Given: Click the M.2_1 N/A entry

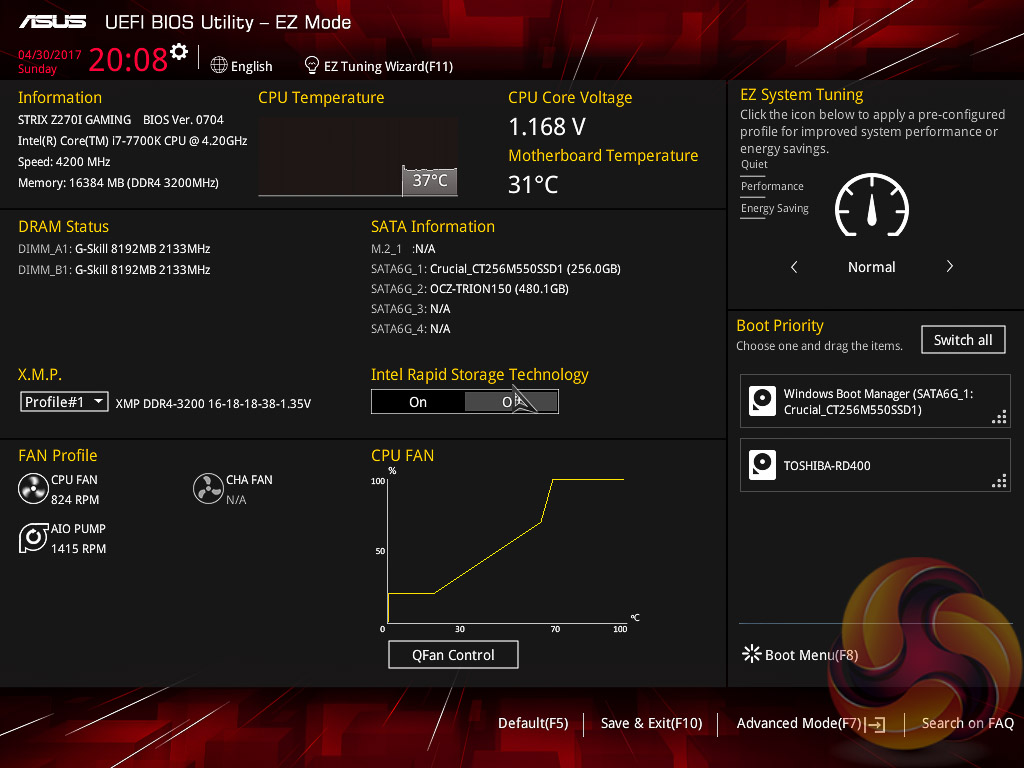Looking at the screenshot, I should pyautogui.click(x=403, y=249).
